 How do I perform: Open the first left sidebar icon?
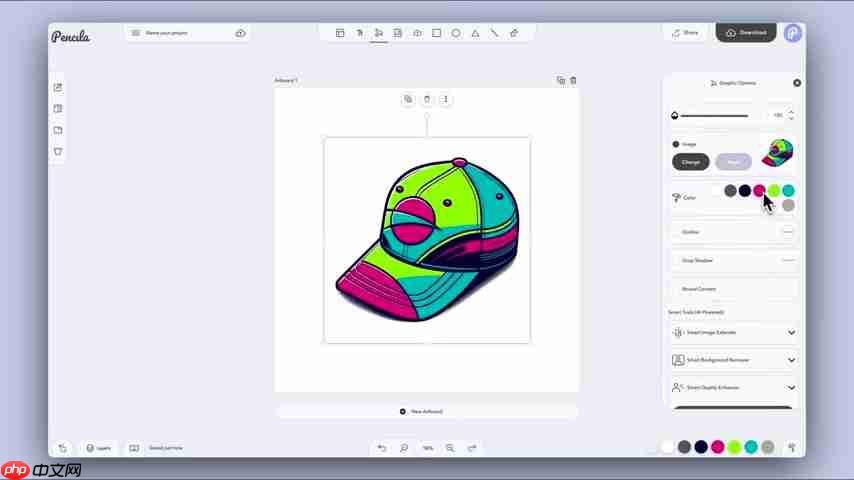coord(58,88)
